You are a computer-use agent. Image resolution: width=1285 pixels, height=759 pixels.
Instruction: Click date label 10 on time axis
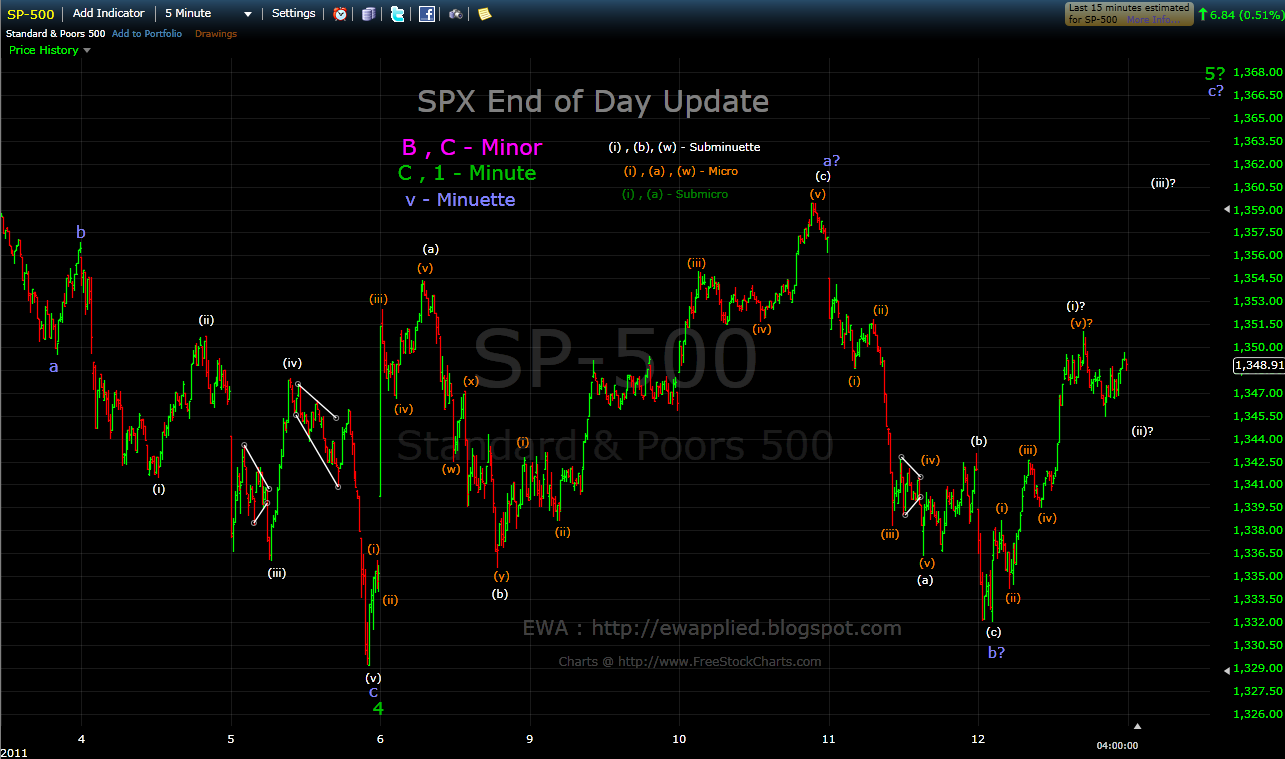pos(679,739)
